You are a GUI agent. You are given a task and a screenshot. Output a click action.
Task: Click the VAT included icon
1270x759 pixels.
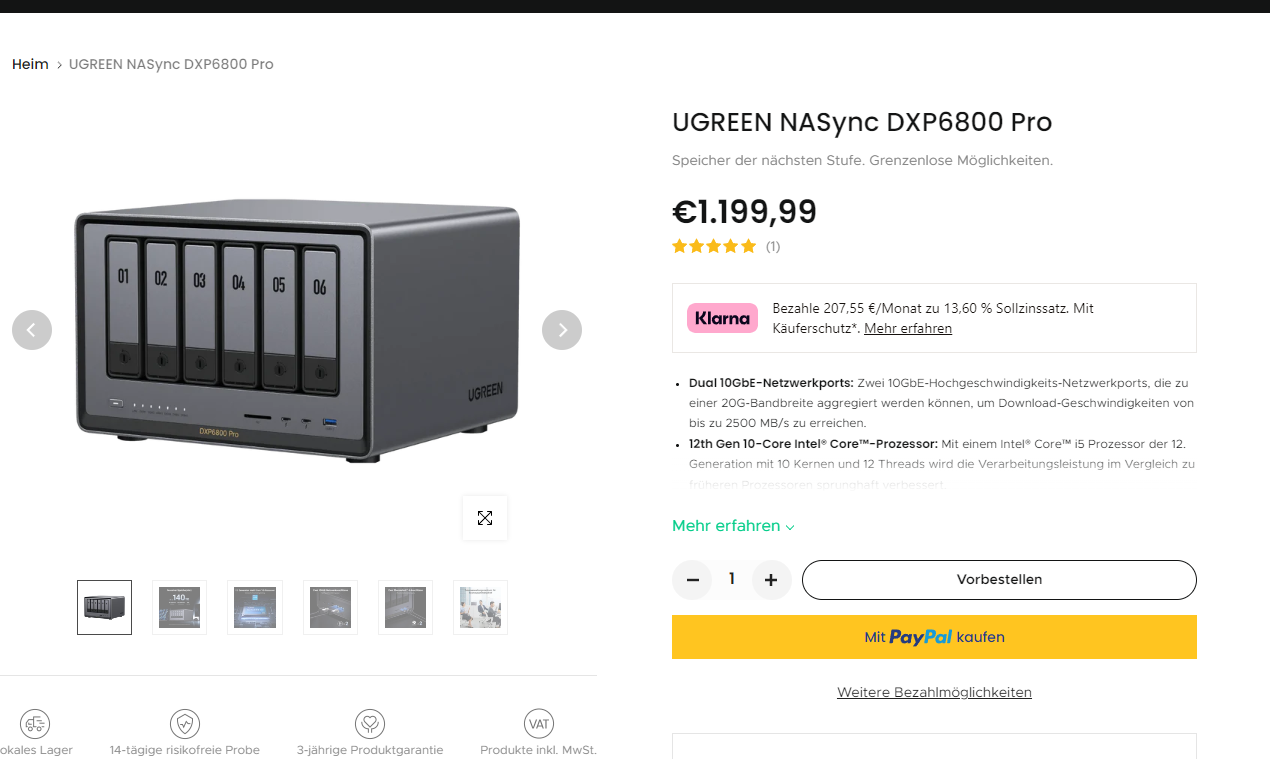pyautogui.click(x=539, y=723)
